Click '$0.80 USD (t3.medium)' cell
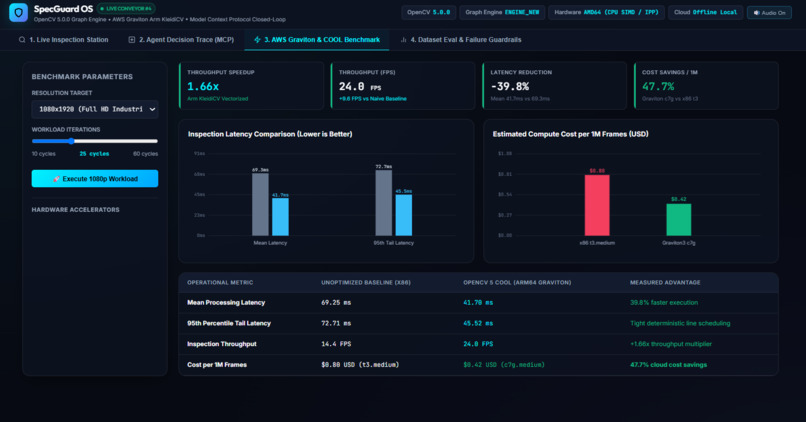 [x=360, y=364]
